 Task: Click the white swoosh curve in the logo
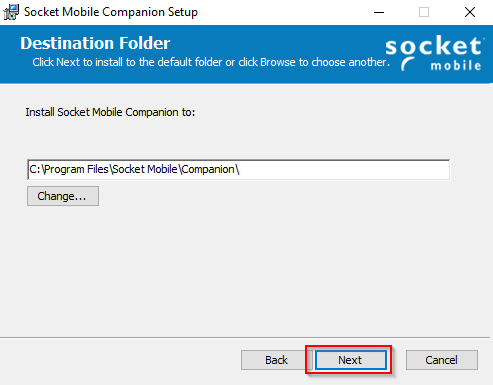(x=408, y=64)
